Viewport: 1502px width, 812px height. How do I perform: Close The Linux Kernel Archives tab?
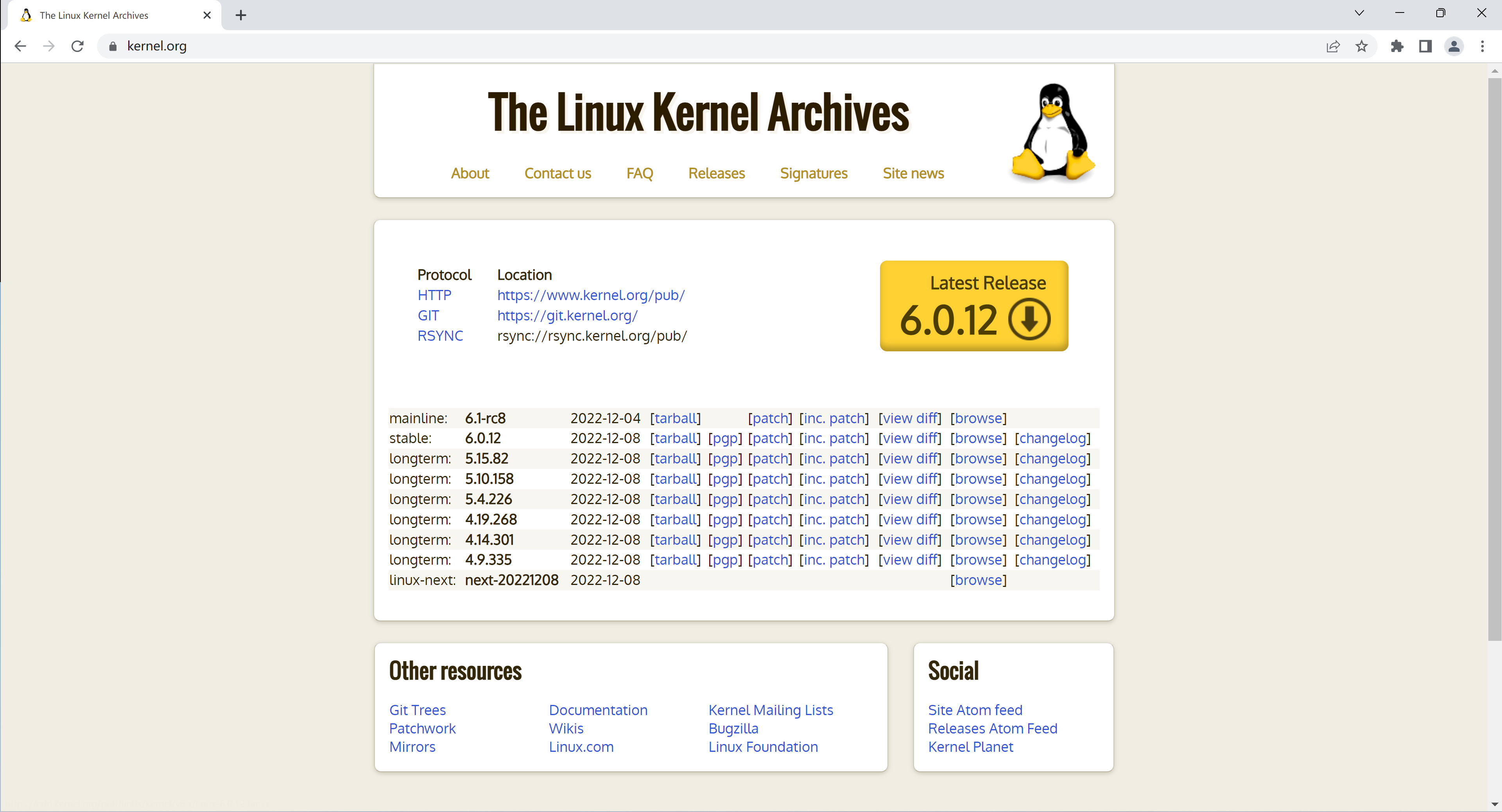pos(207,15)
